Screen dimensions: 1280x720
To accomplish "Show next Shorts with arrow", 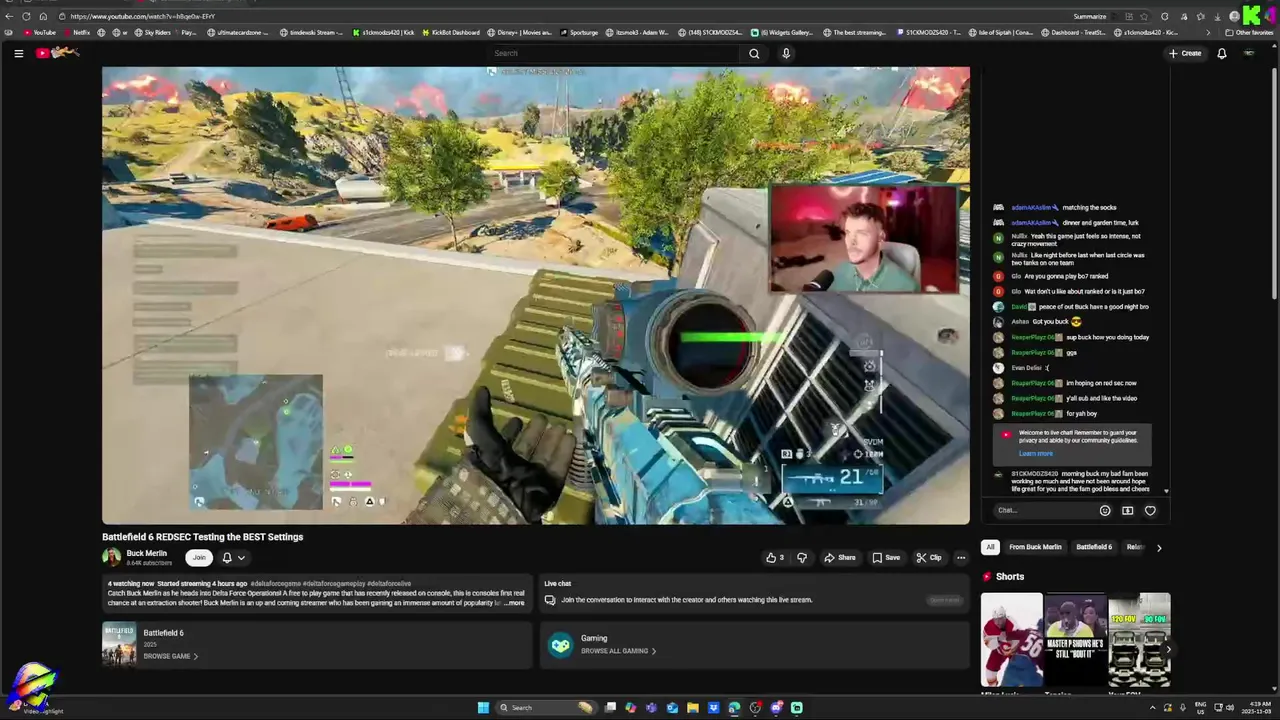I will [1167, 649].
